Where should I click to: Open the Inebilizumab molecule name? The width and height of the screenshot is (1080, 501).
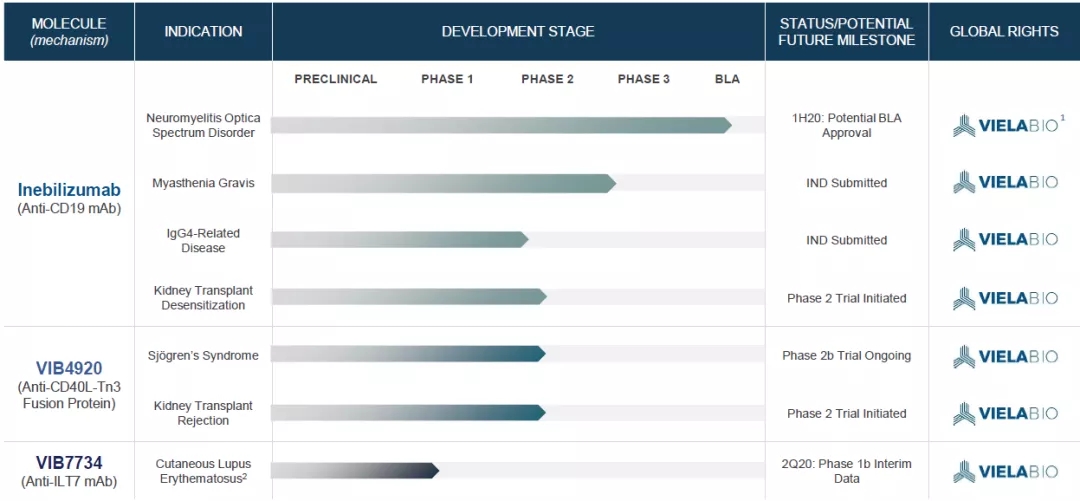tap(69, 189)
